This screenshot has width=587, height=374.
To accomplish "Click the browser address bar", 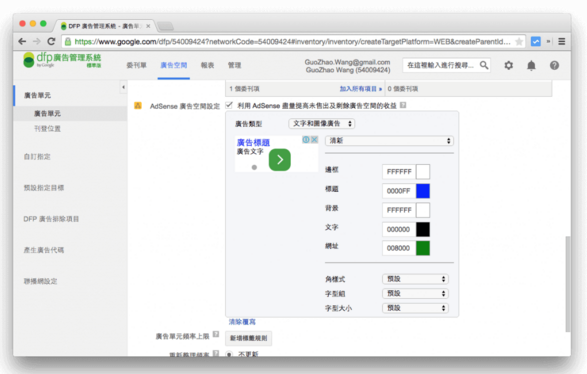I will click(x=292, y=42).
